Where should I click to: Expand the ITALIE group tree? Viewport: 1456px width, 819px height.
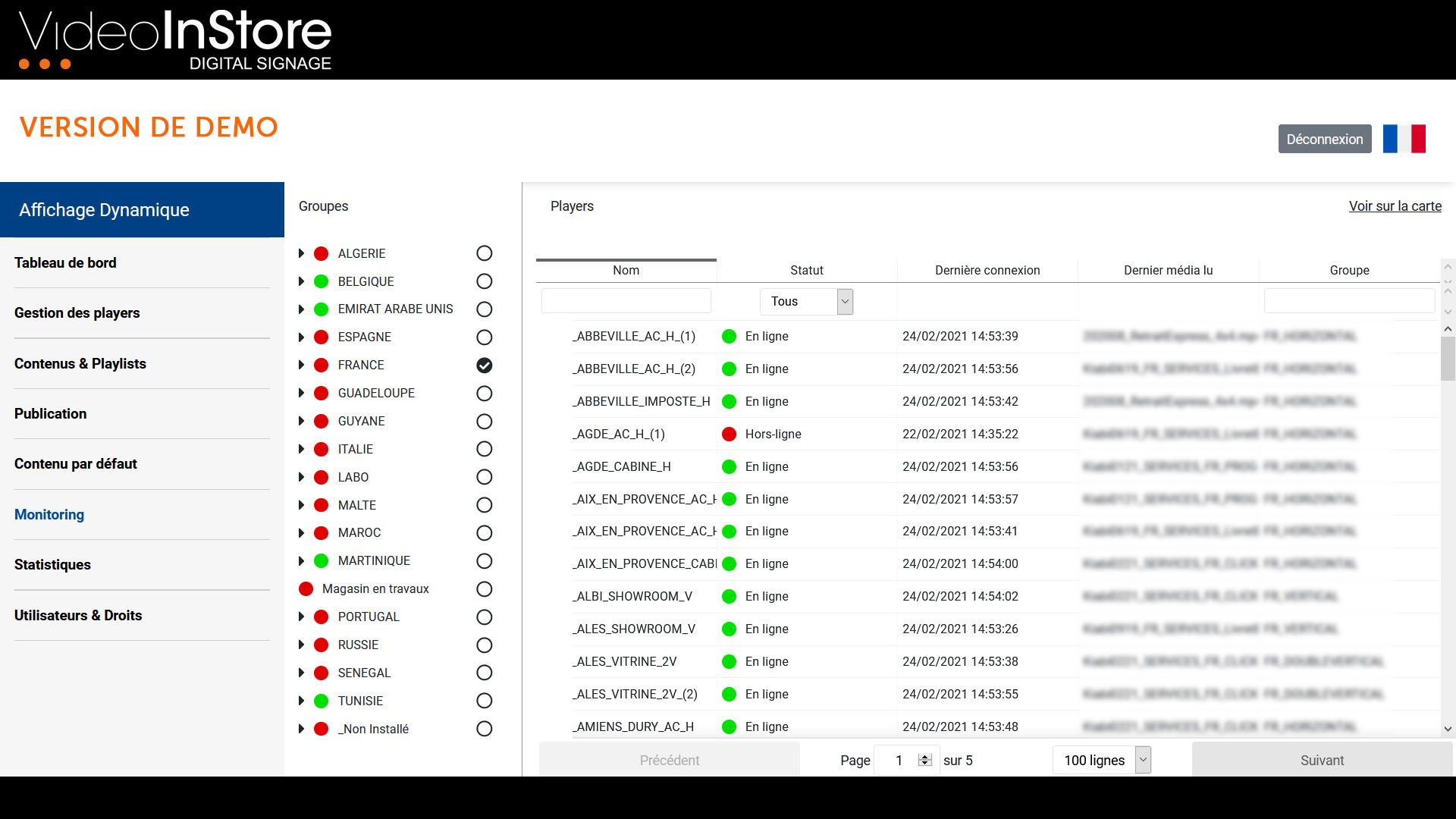[301, 449]
